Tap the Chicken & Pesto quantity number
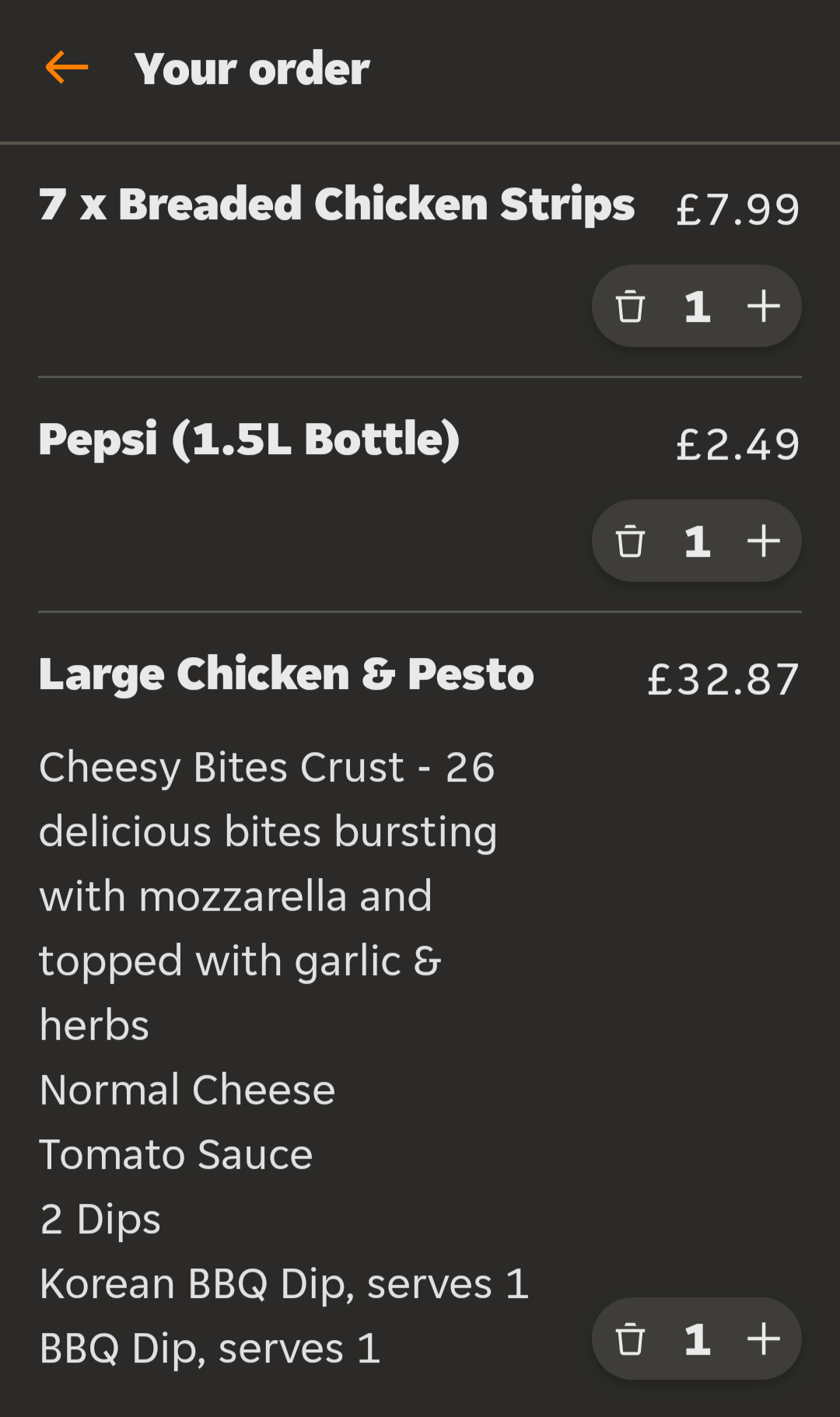This screenshot has width=840, height=1417. [698, 1339]
